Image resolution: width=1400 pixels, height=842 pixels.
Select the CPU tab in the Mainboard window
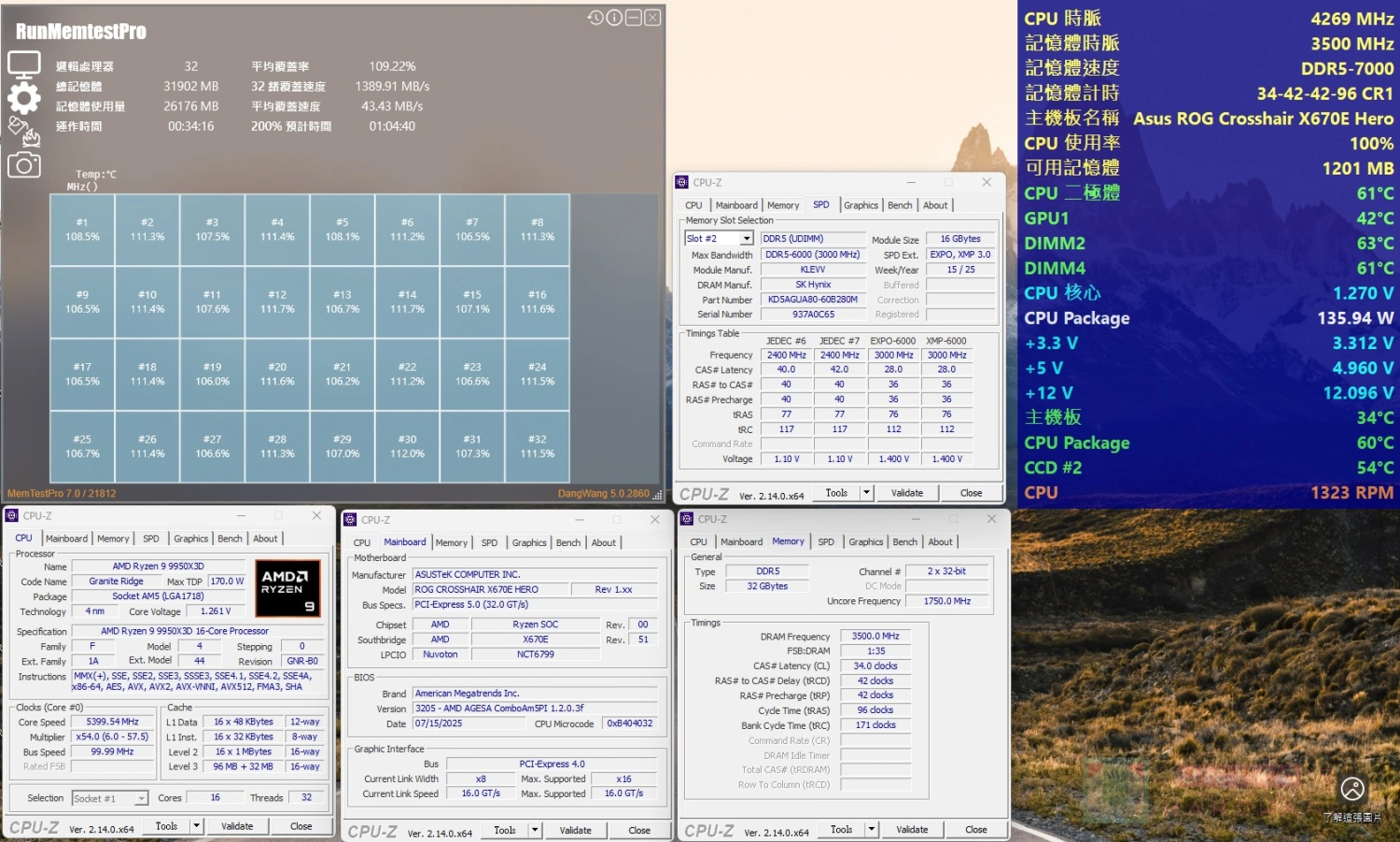tap(362, 542)
